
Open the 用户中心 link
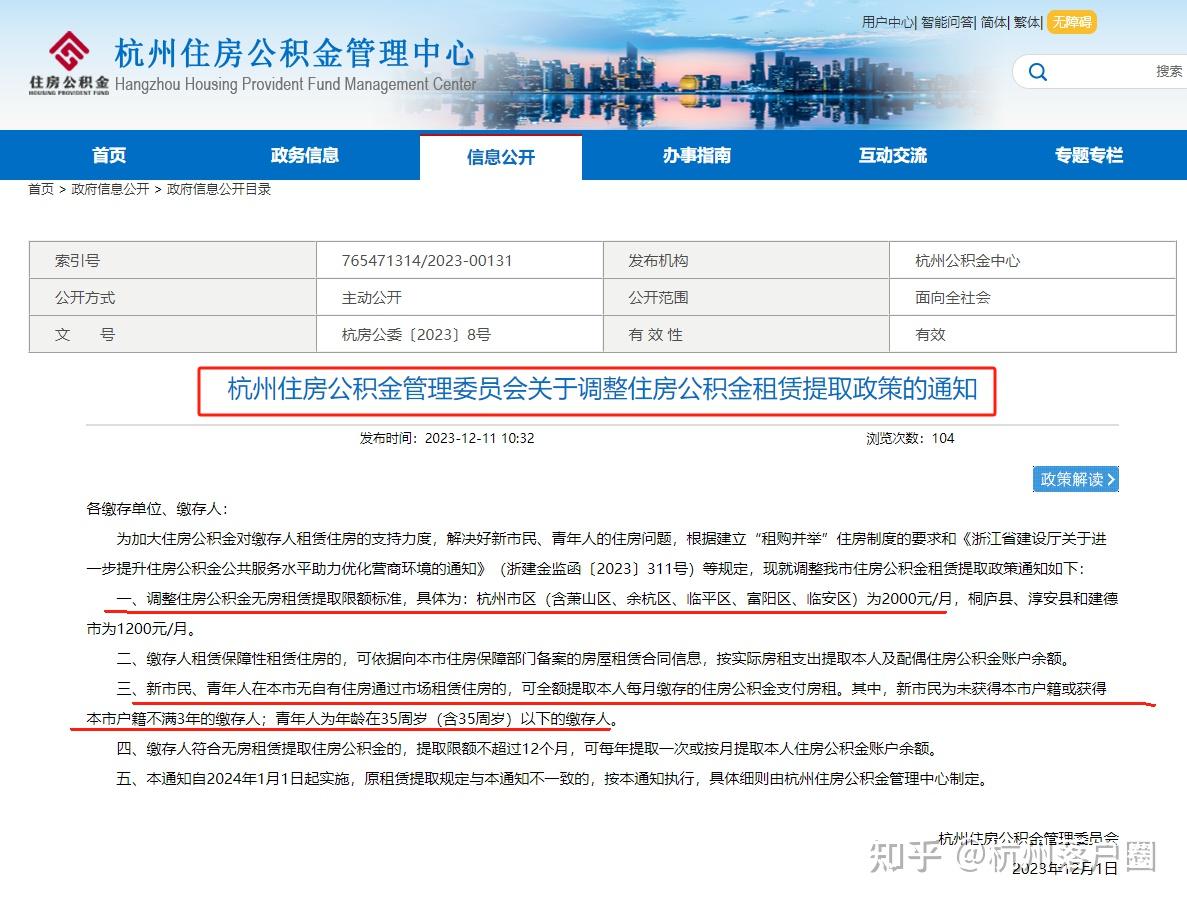(888, 22)
